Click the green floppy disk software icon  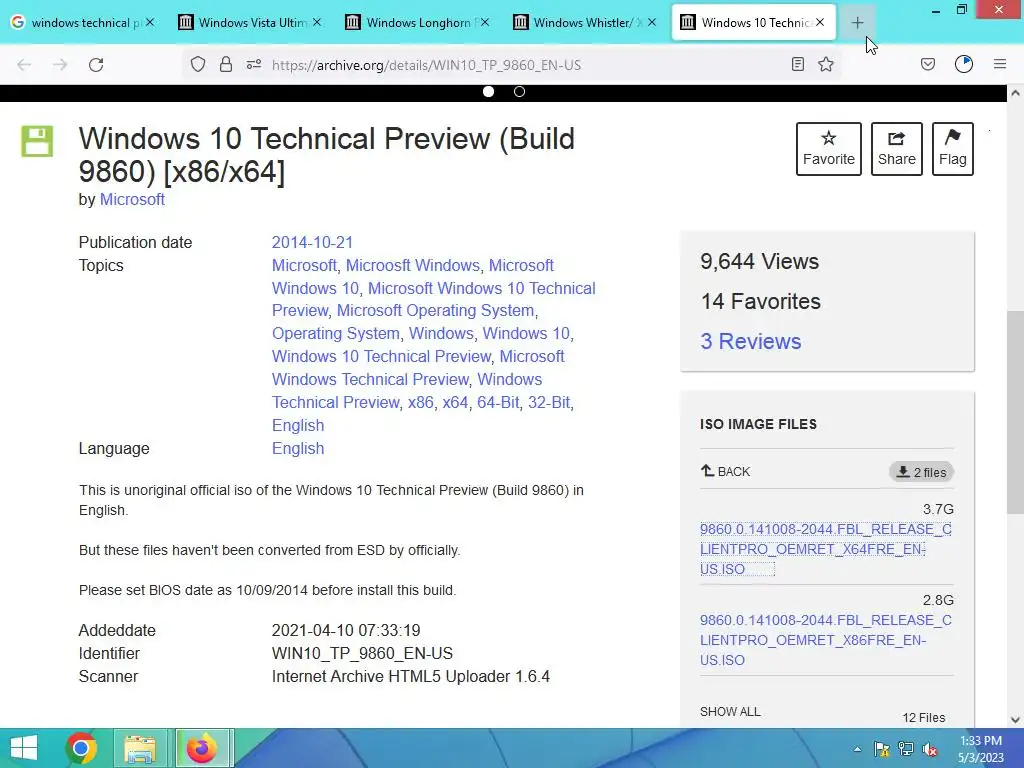(x=37, y=141)
